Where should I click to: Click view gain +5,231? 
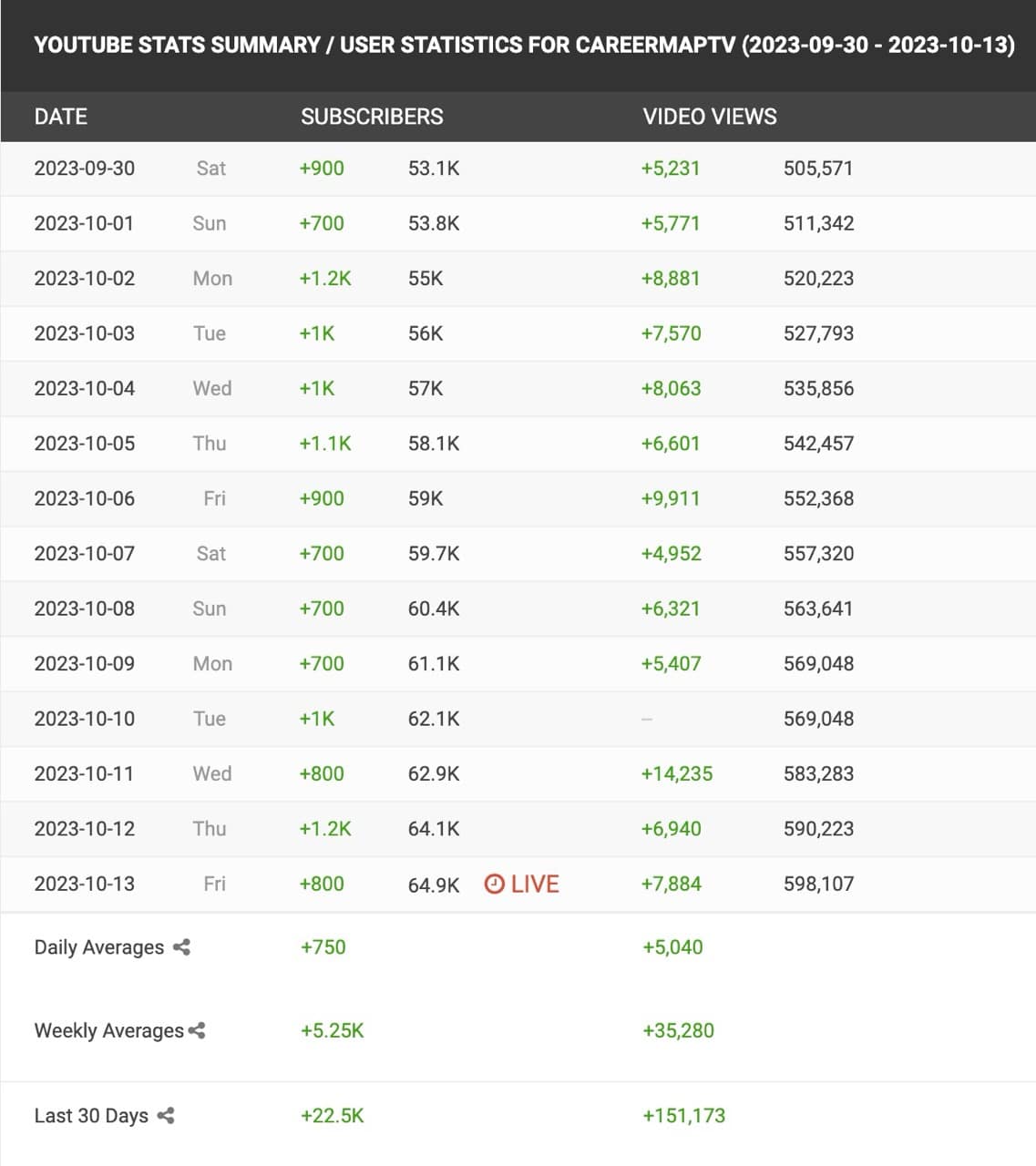[671, 169]
